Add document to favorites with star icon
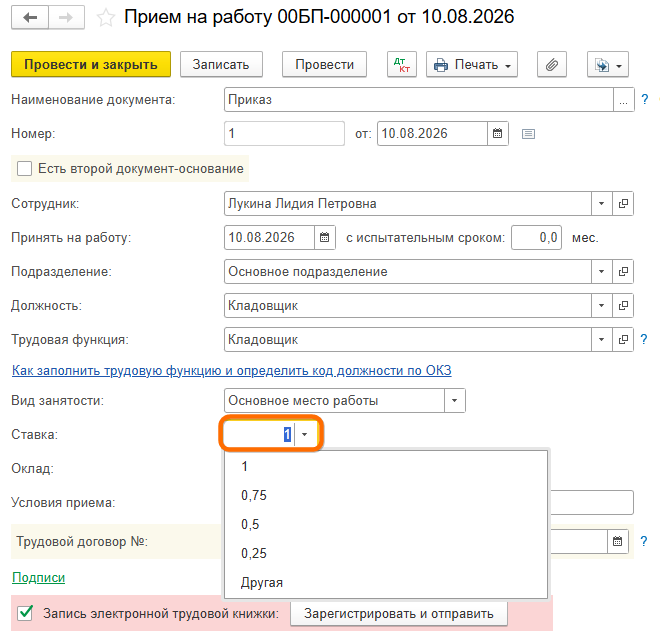Viewport: 660px width, 631px height. (106, 18)
